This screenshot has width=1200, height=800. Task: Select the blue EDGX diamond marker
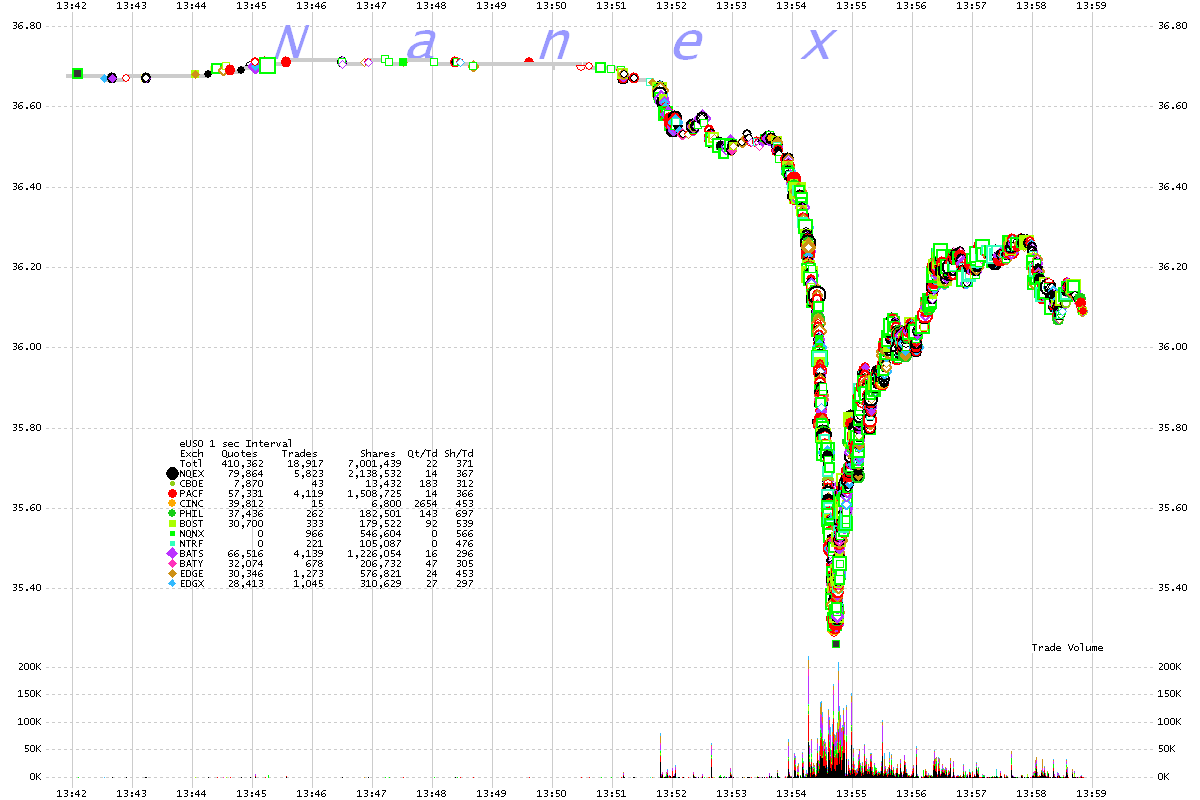click(x=172, y=583)
